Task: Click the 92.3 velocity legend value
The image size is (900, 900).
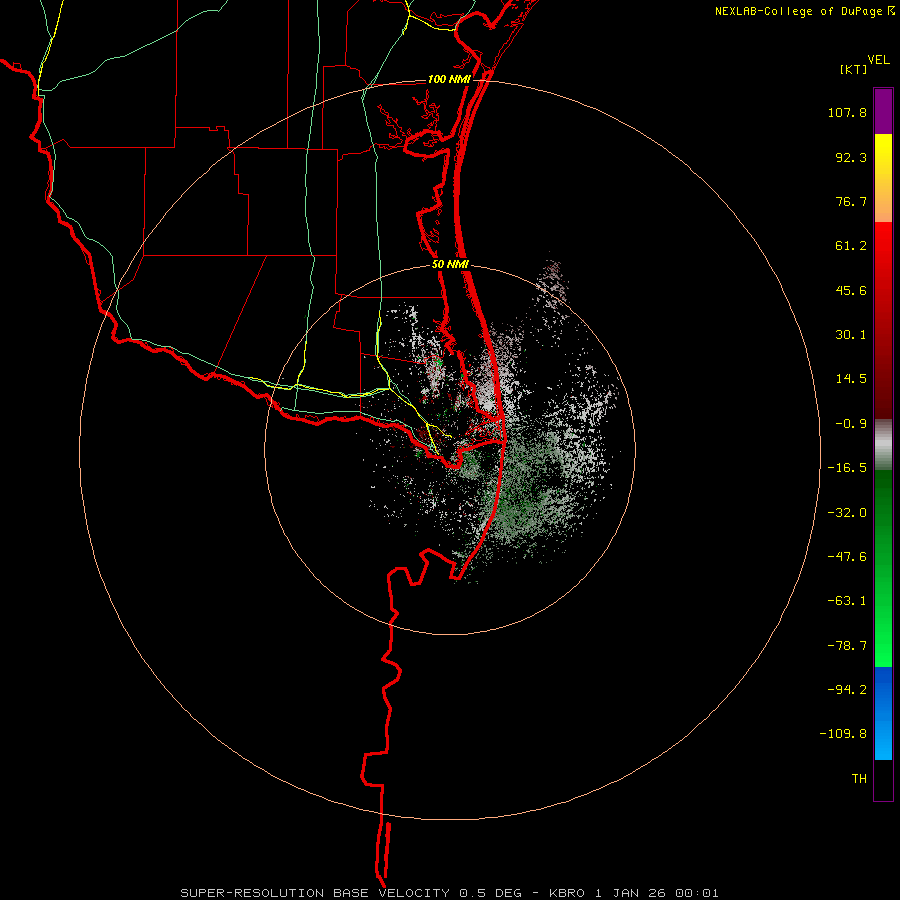Action: coord(851,157)
